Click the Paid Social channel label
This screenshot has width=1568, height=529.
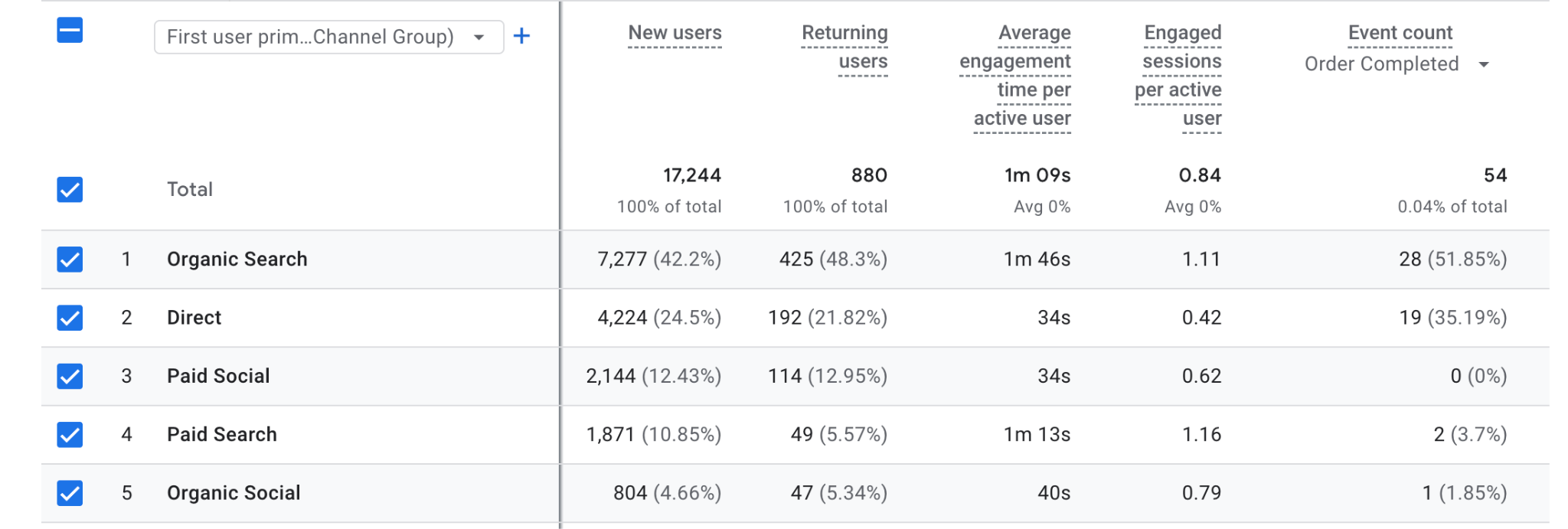(218, 376)
